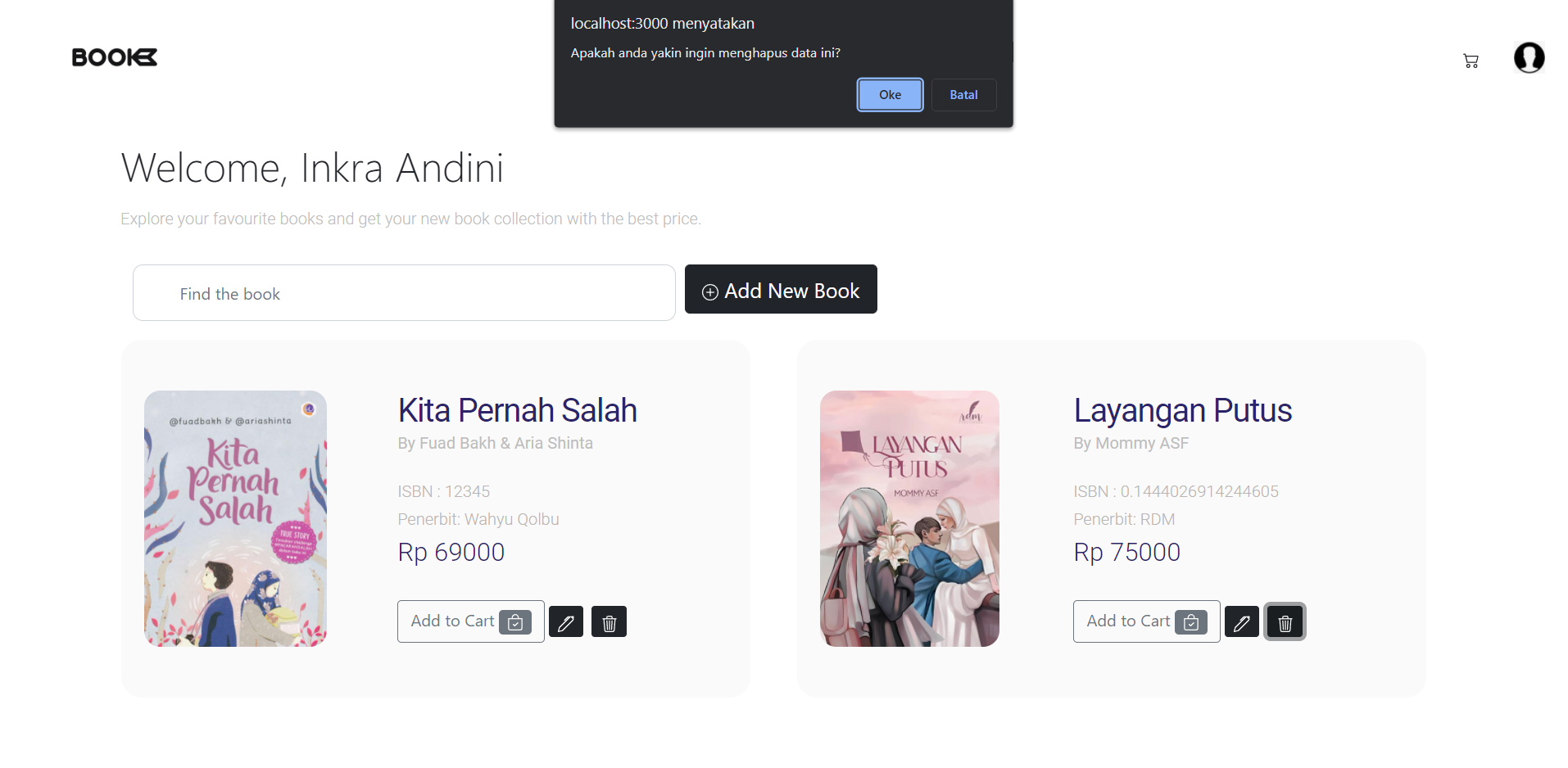Confirm deletion with Oke button
Screen dimensions: 1568x768
(890, 95)
